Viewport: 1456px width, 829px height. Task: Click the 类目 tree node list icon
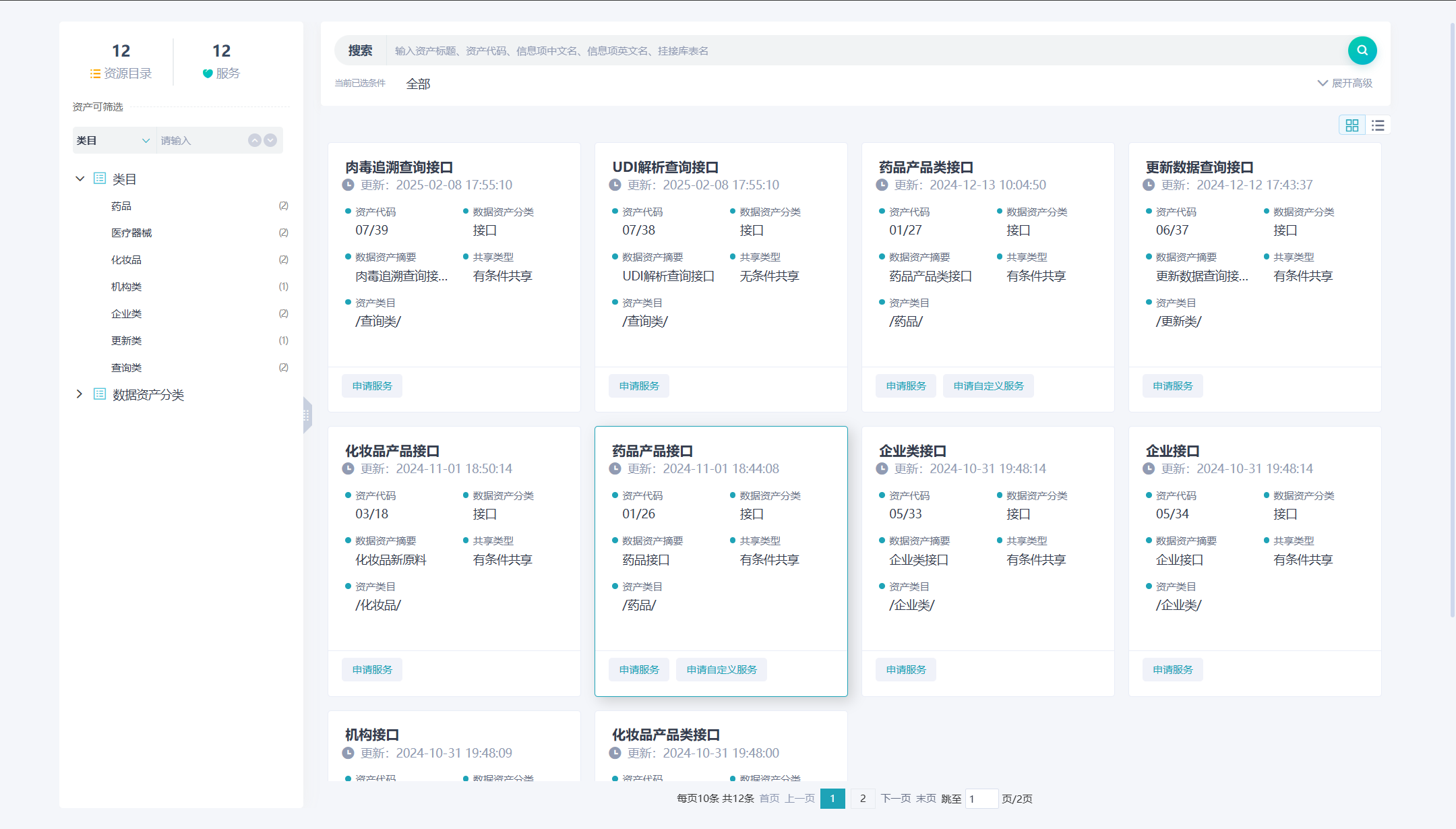100,179
